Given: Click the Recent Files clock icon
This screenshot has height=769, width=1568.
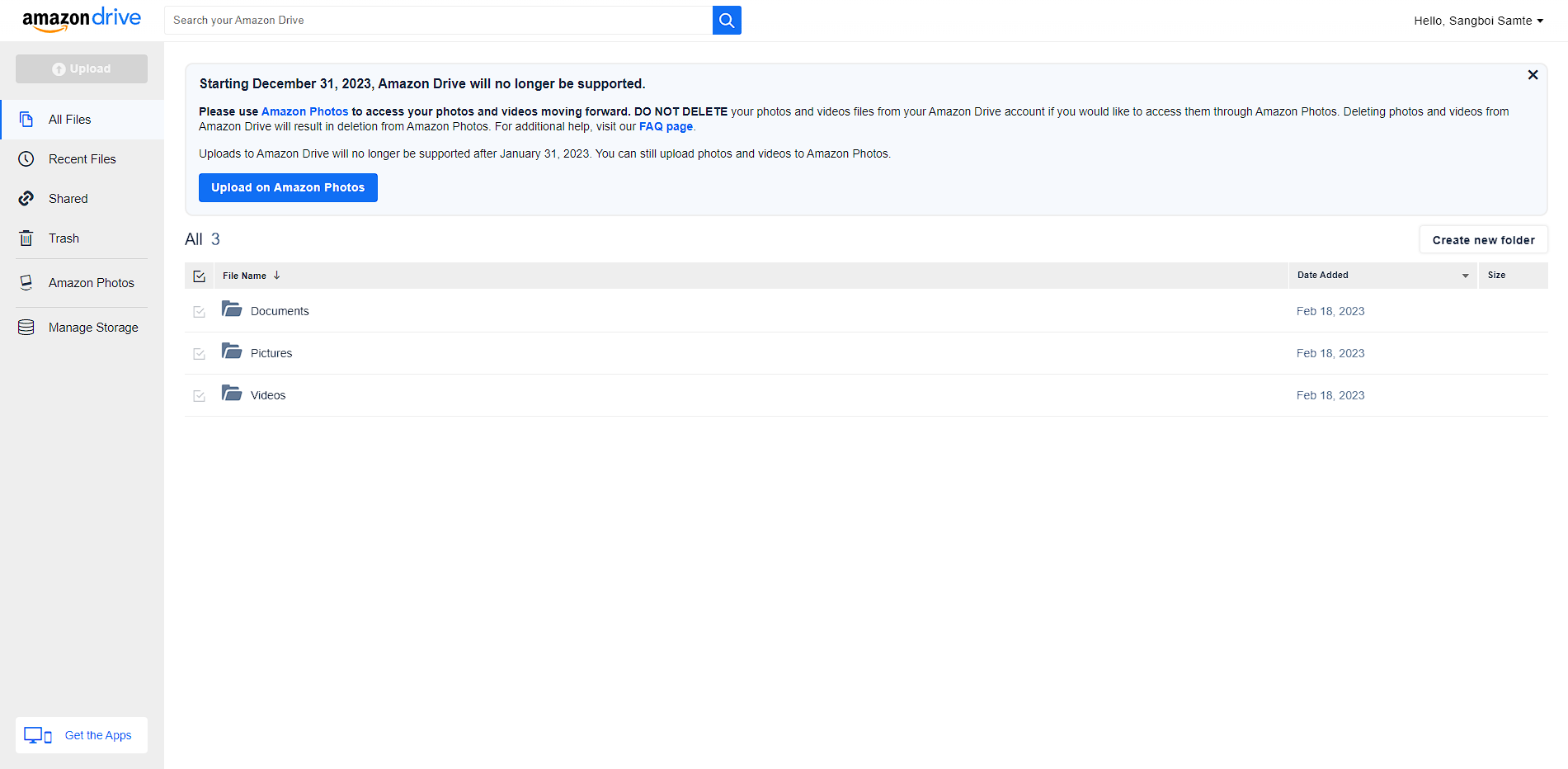Looking at the screenshot, I should pos(26,159).
